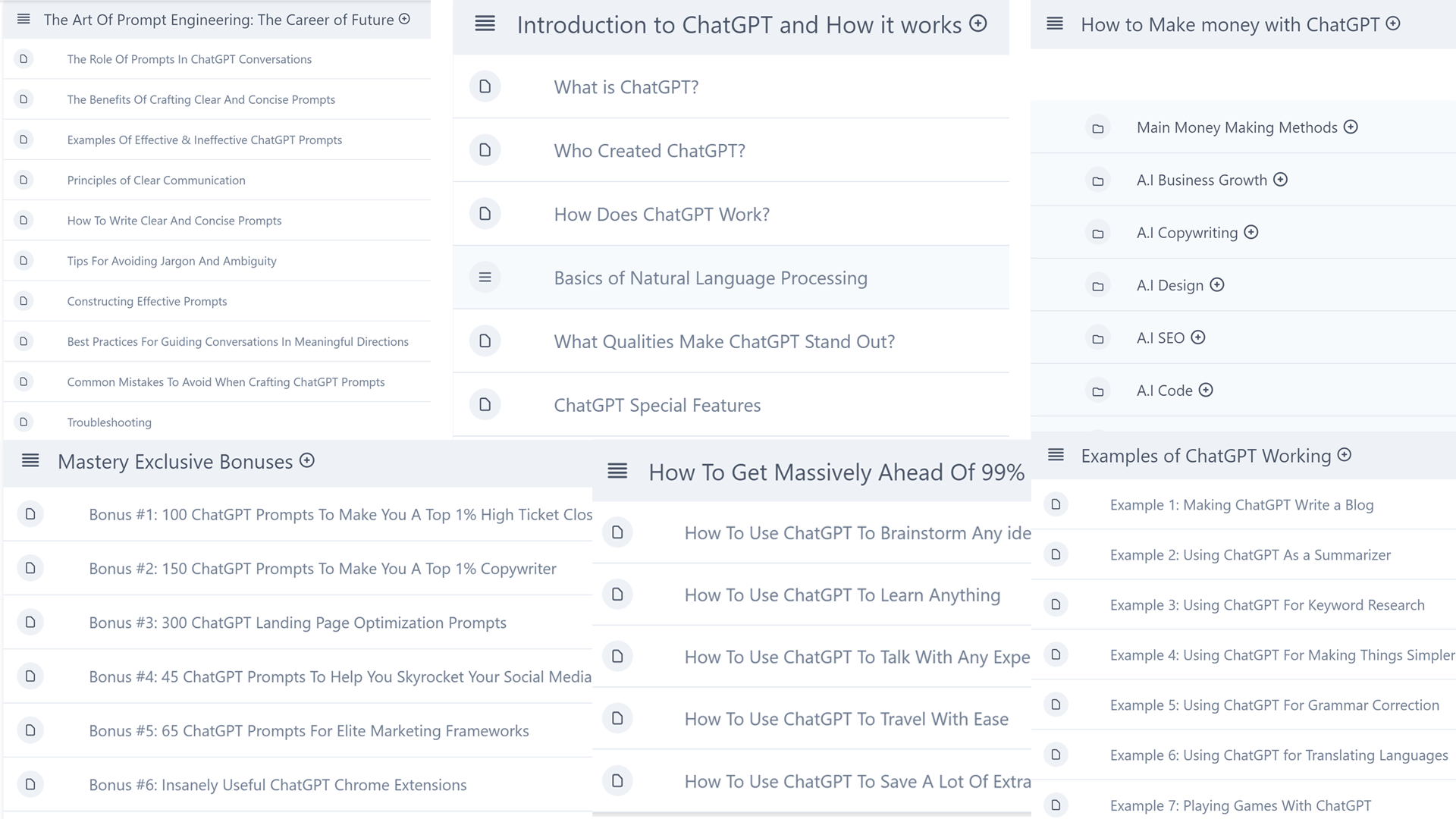Click the document icon beside 'Troubleshooting'
This screenshot has height=819, width=1456.
[24, 422]
